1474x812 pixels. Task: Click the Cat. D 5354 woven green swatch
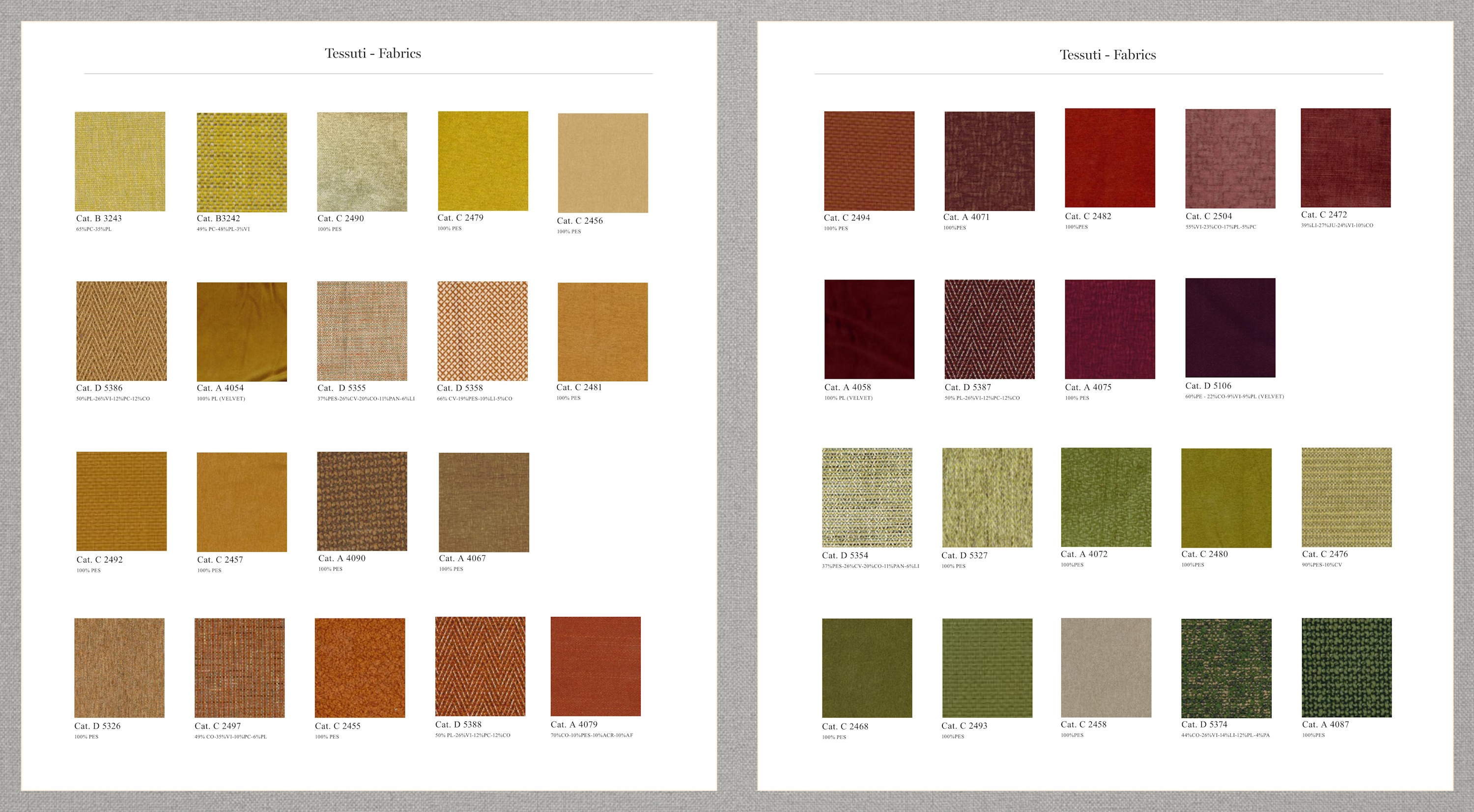click(x=867, y=497)
